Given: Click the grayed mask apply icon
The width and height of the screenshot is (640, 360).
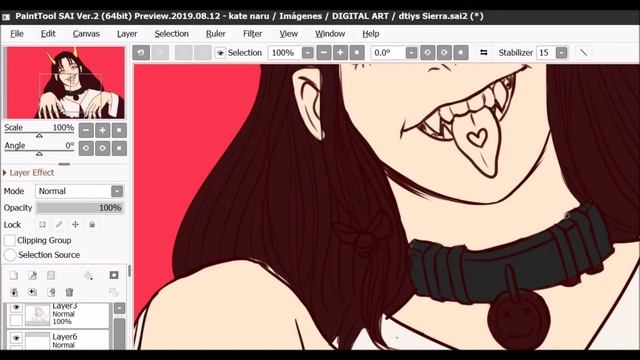Looking at the screenshot, I should [114, 292].
